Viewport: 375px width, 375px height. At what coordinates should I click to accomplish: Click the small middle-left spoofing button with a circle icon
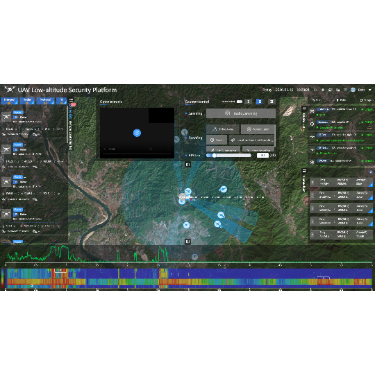(216, 140)
